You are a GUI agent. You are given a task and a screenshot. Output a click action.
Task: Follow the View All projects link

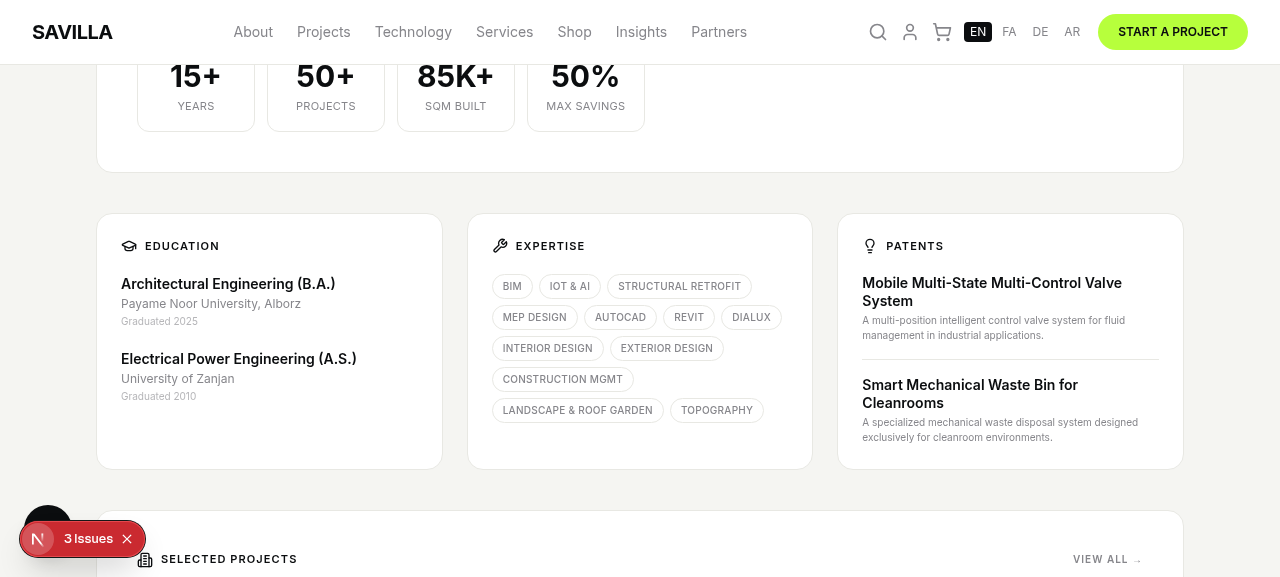(1107, 560)
